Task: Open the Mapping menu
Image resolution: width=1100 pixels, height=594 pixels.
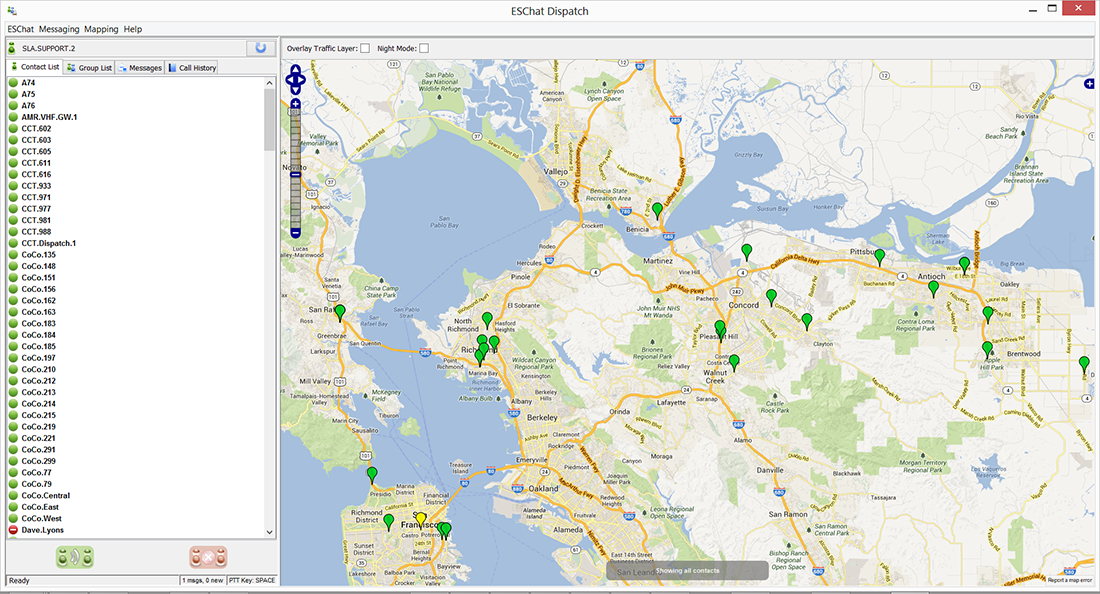Action: 100,29
